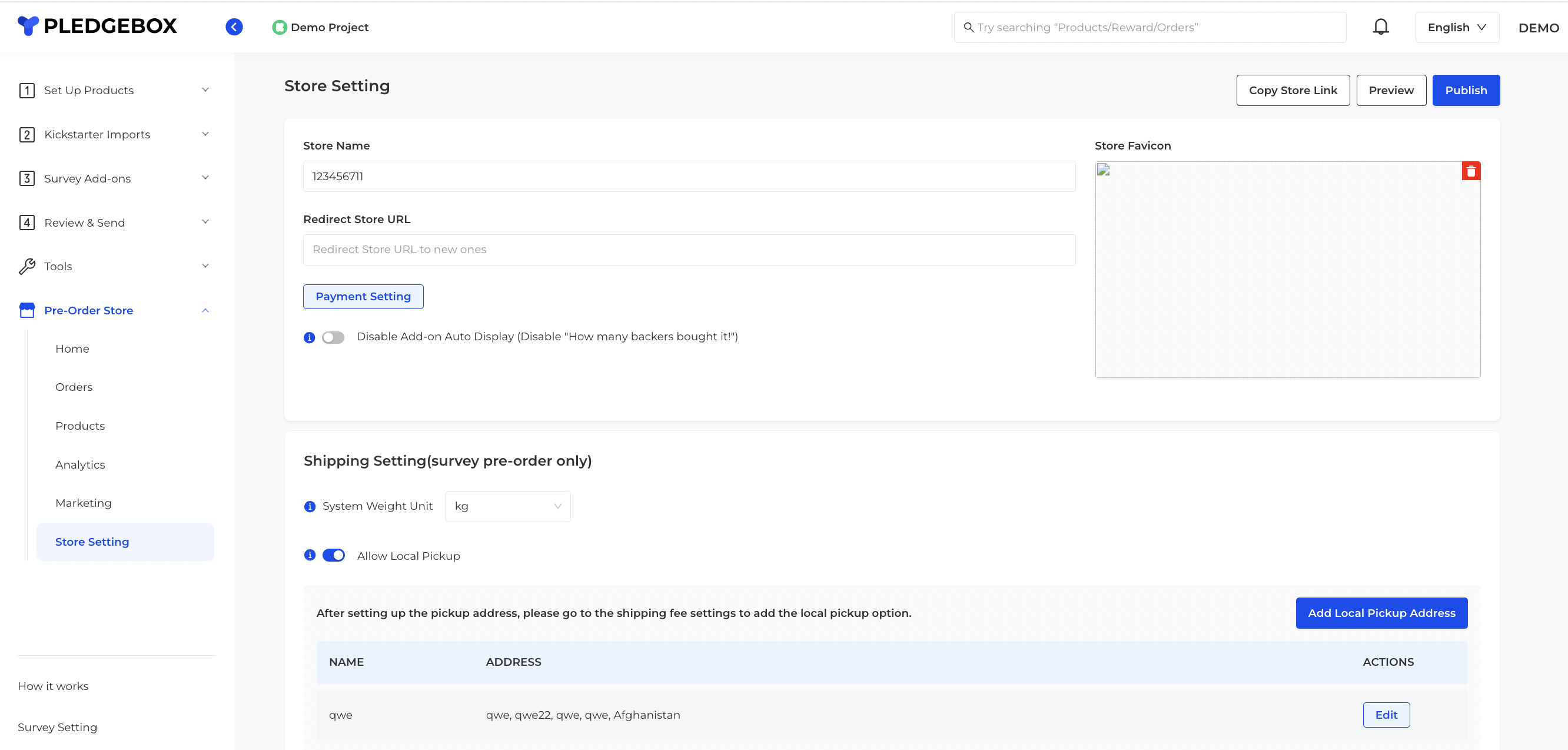Open the English language dropdown
Viewport: 1568px width, 750px height.
point(1457,28)
